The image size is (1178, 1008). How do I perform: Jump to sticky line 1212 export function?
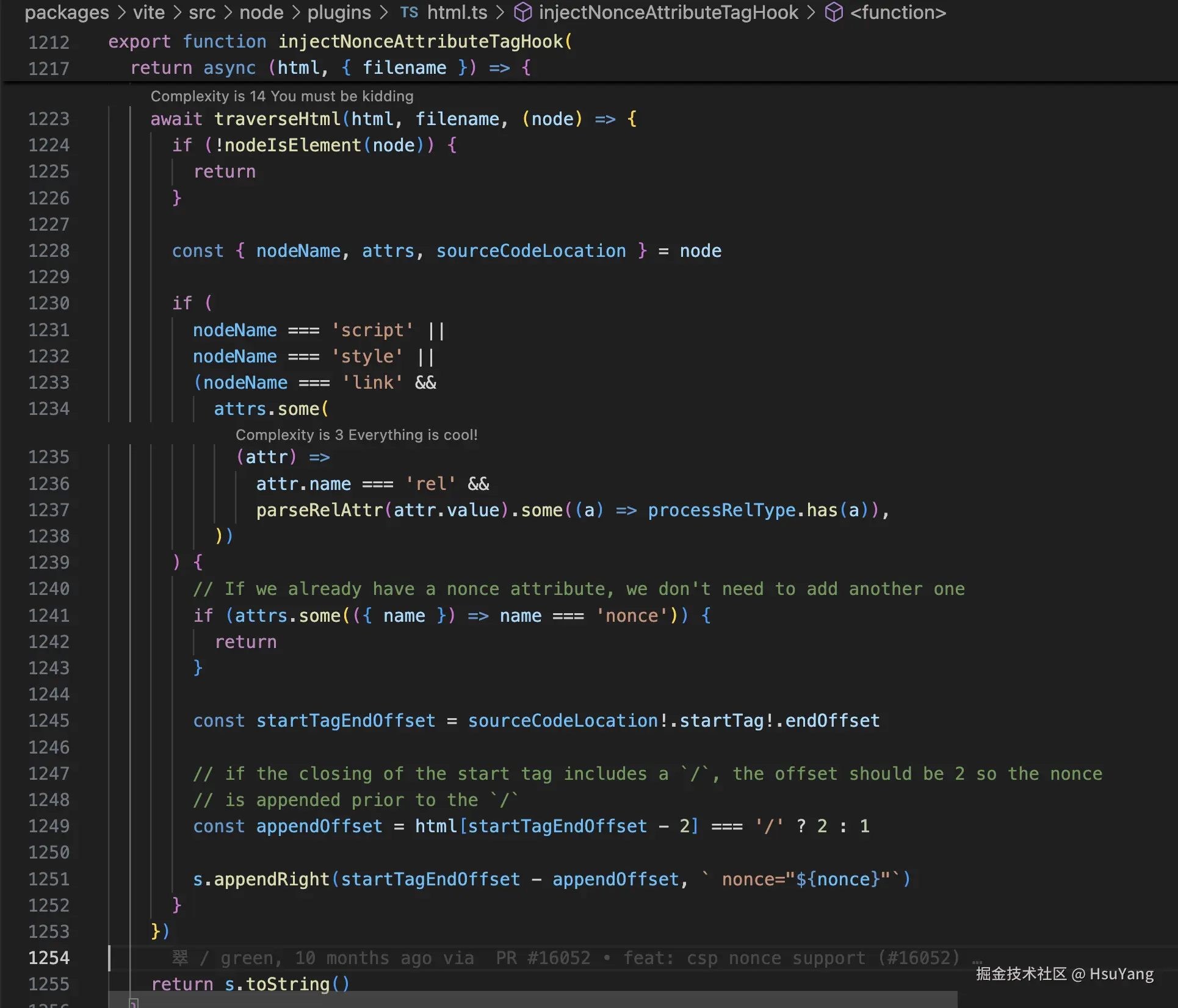(x=339, y=41)
